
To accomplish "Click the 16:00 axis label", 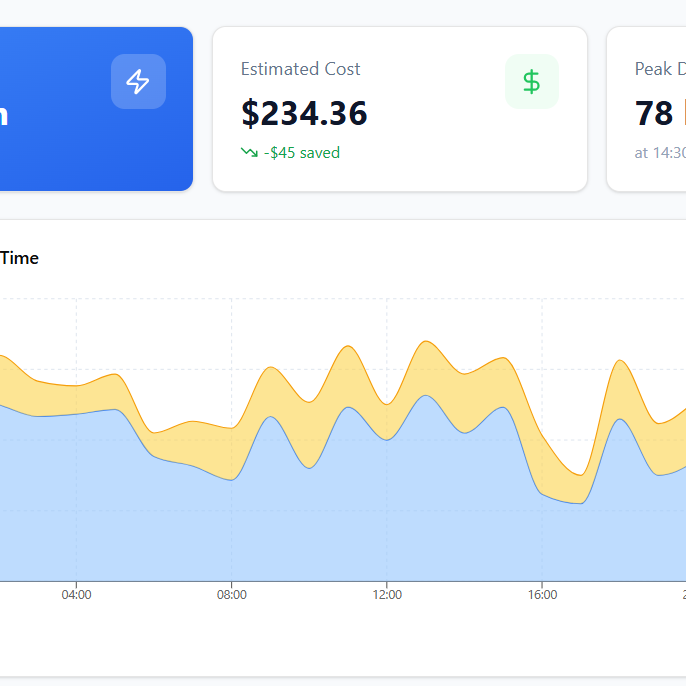I will [542, 594].
